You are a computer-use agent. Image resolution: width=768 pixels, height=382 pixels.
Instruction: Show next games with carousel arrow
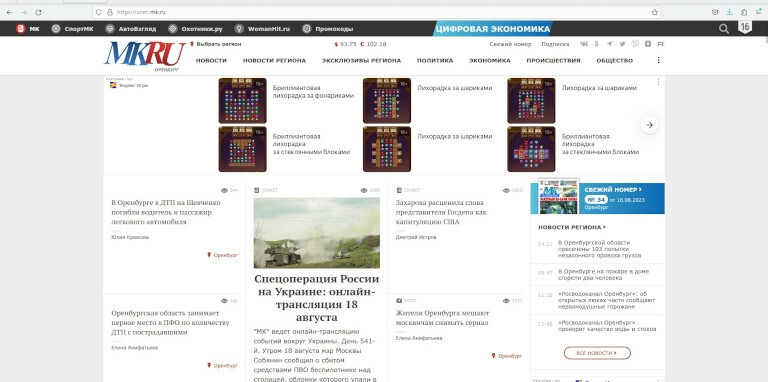pos(649,125)
